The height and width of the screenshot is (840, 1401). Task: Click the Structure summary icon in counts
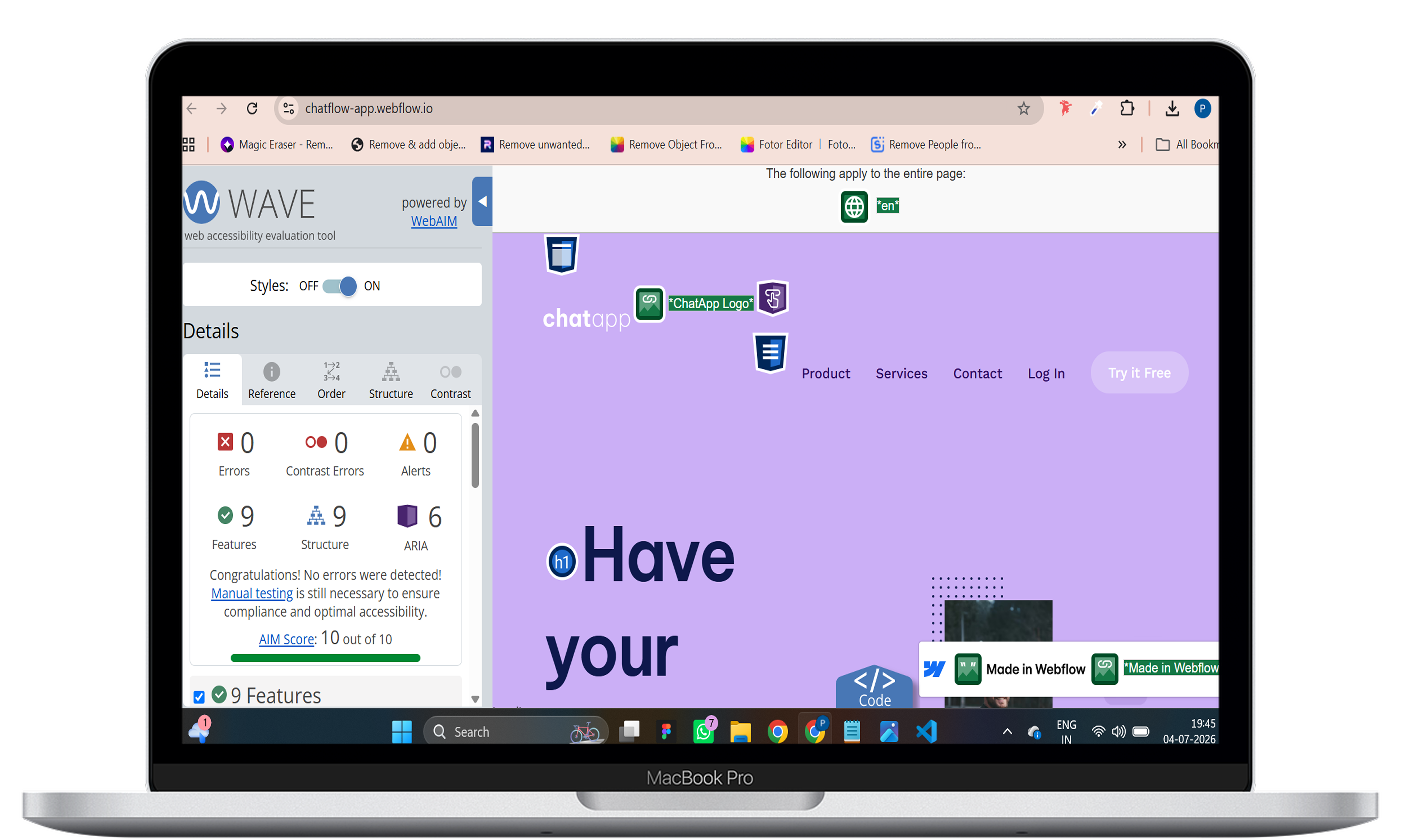(x=316, y=515)
